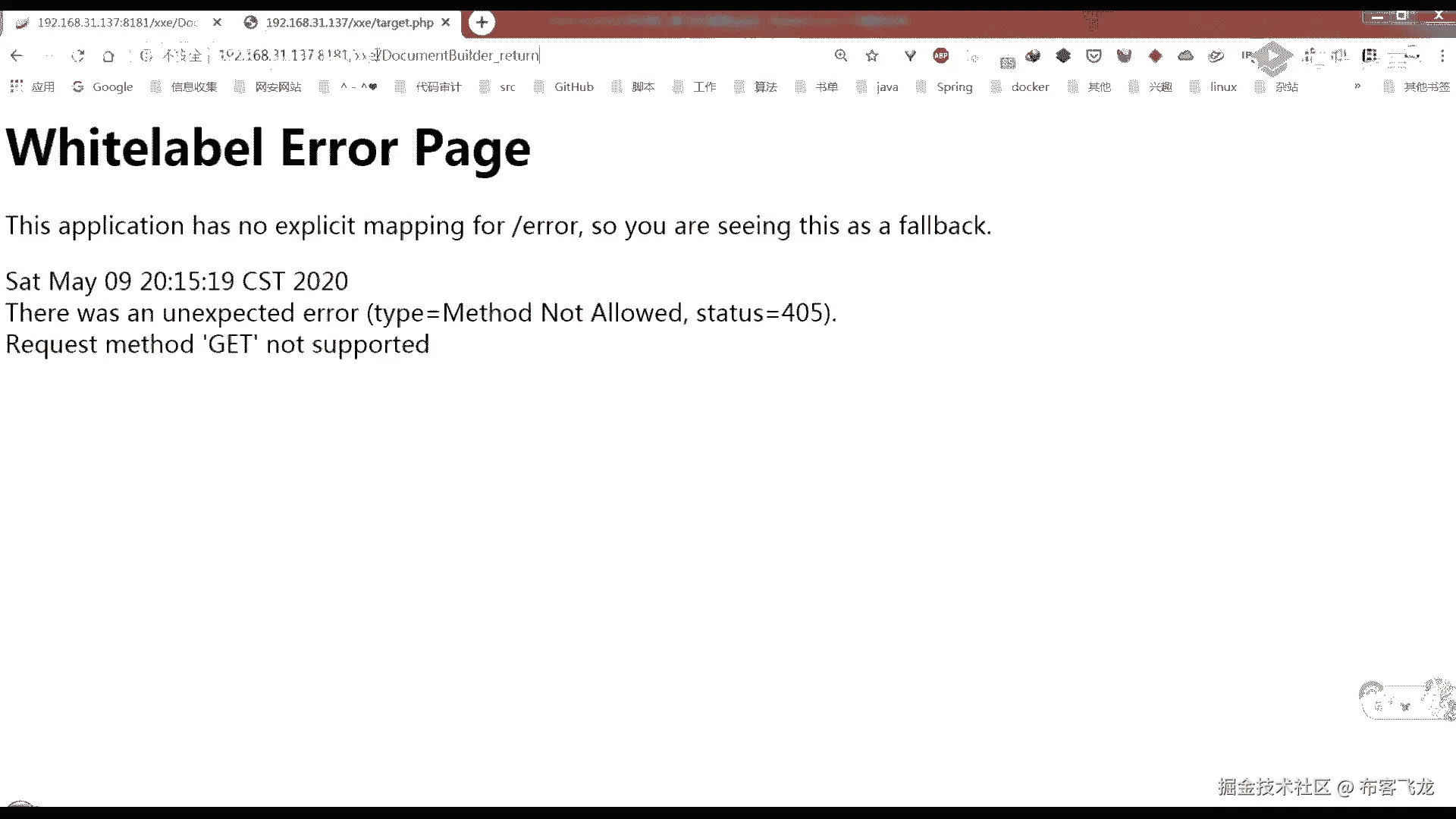Open the GitHub bookmarks folder

click(x=564, y=86)
